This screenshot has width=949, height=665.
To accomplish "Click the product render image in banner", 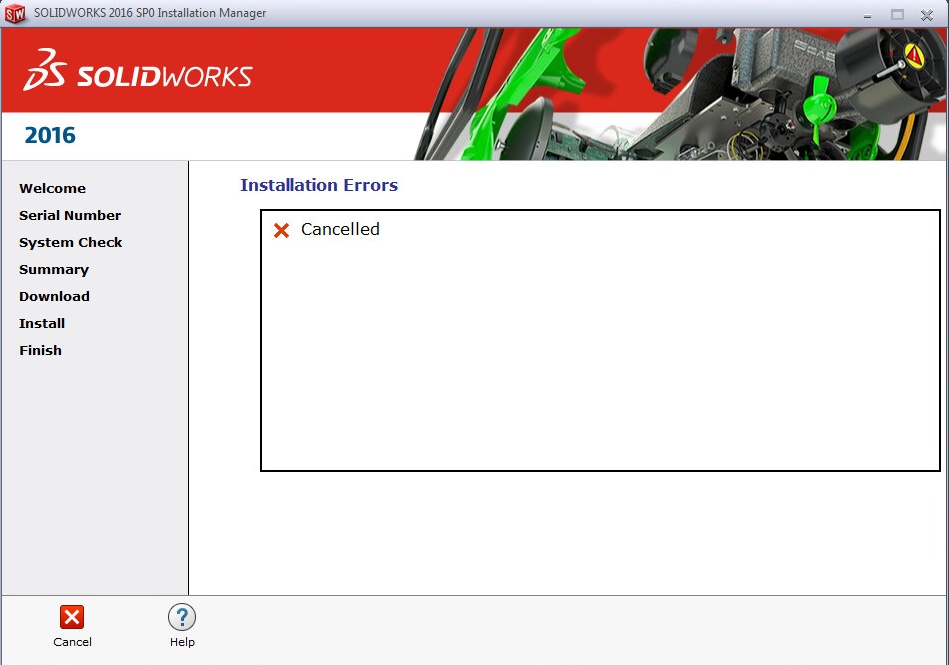I will (x=681, y=94).
